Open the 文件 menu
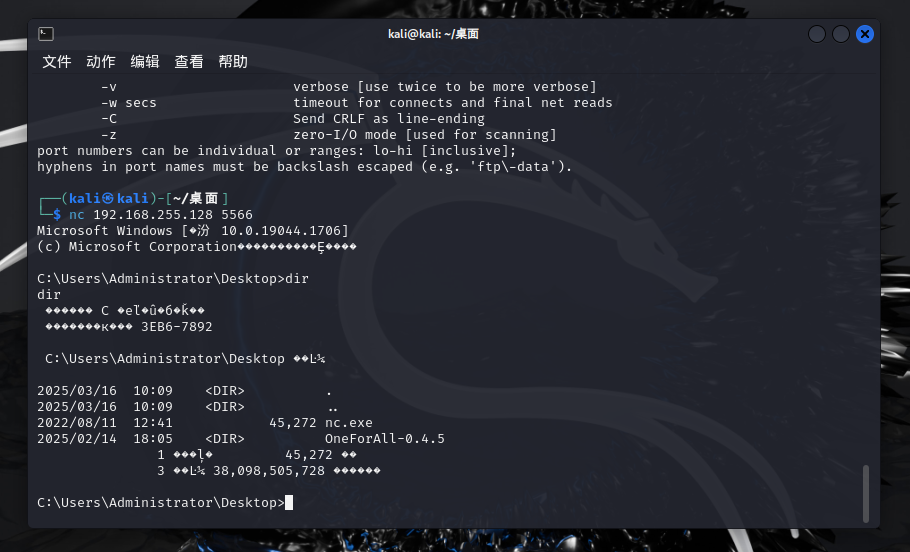This screenshot has height=552, width=910. point(57,62)
